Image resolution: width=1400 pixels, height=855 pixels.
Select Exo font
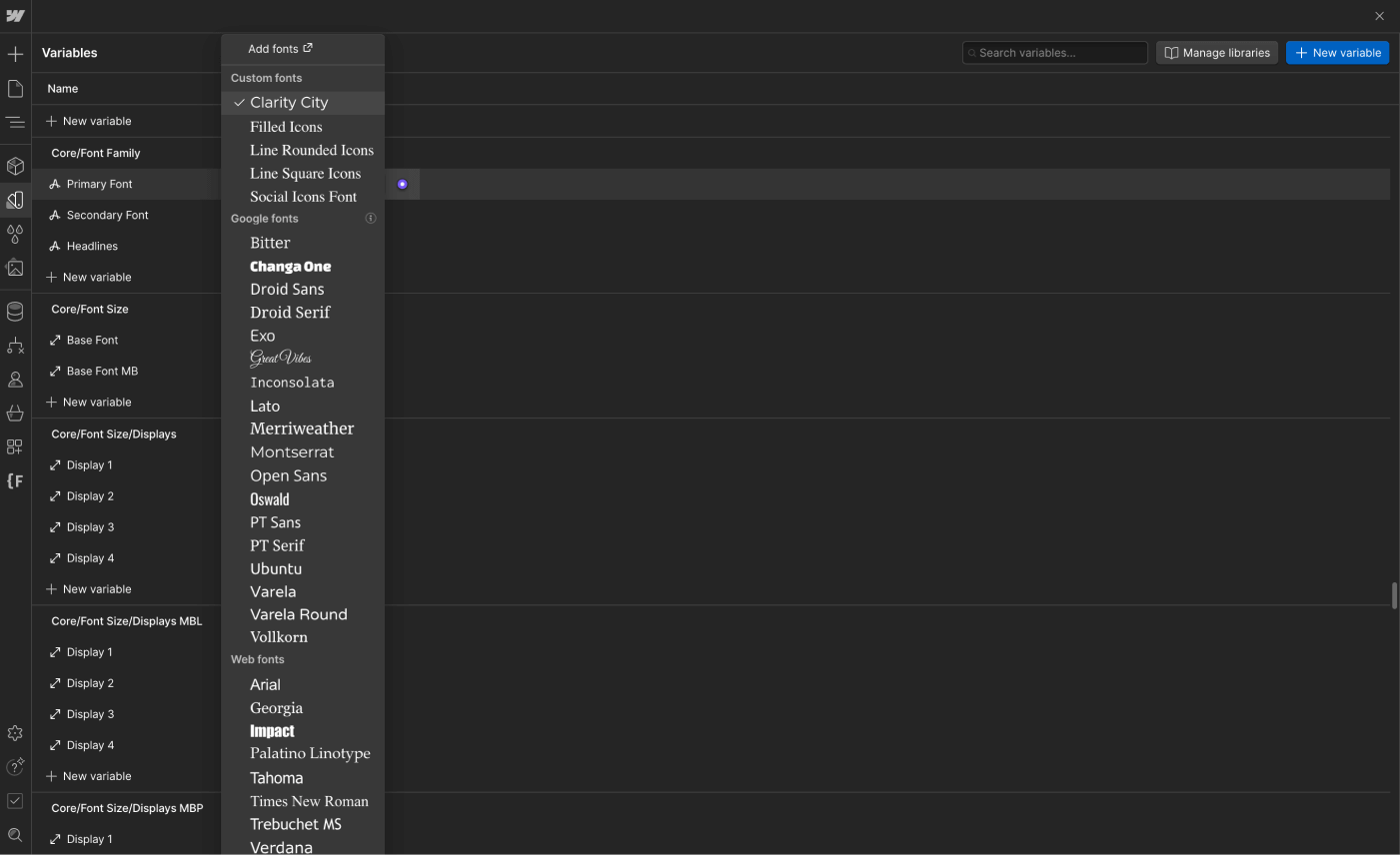click(303, 336)
